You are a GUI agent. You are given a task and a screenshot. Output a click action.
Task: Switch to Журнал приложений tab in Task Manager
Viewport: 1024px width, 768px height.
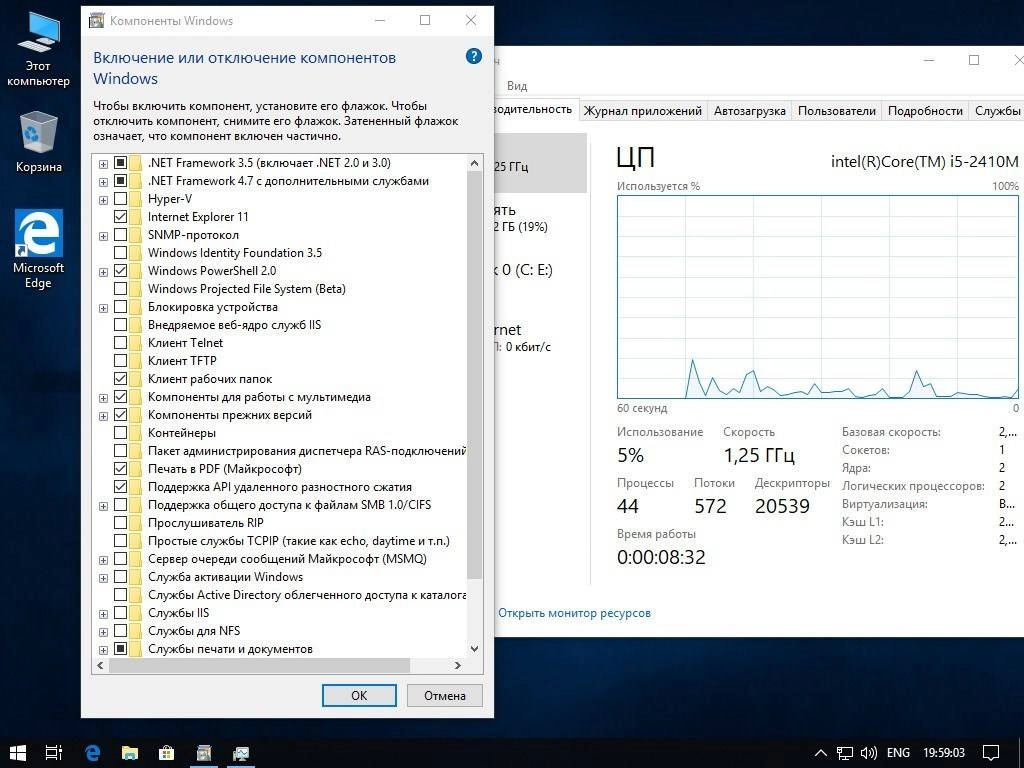pos(642,110)
